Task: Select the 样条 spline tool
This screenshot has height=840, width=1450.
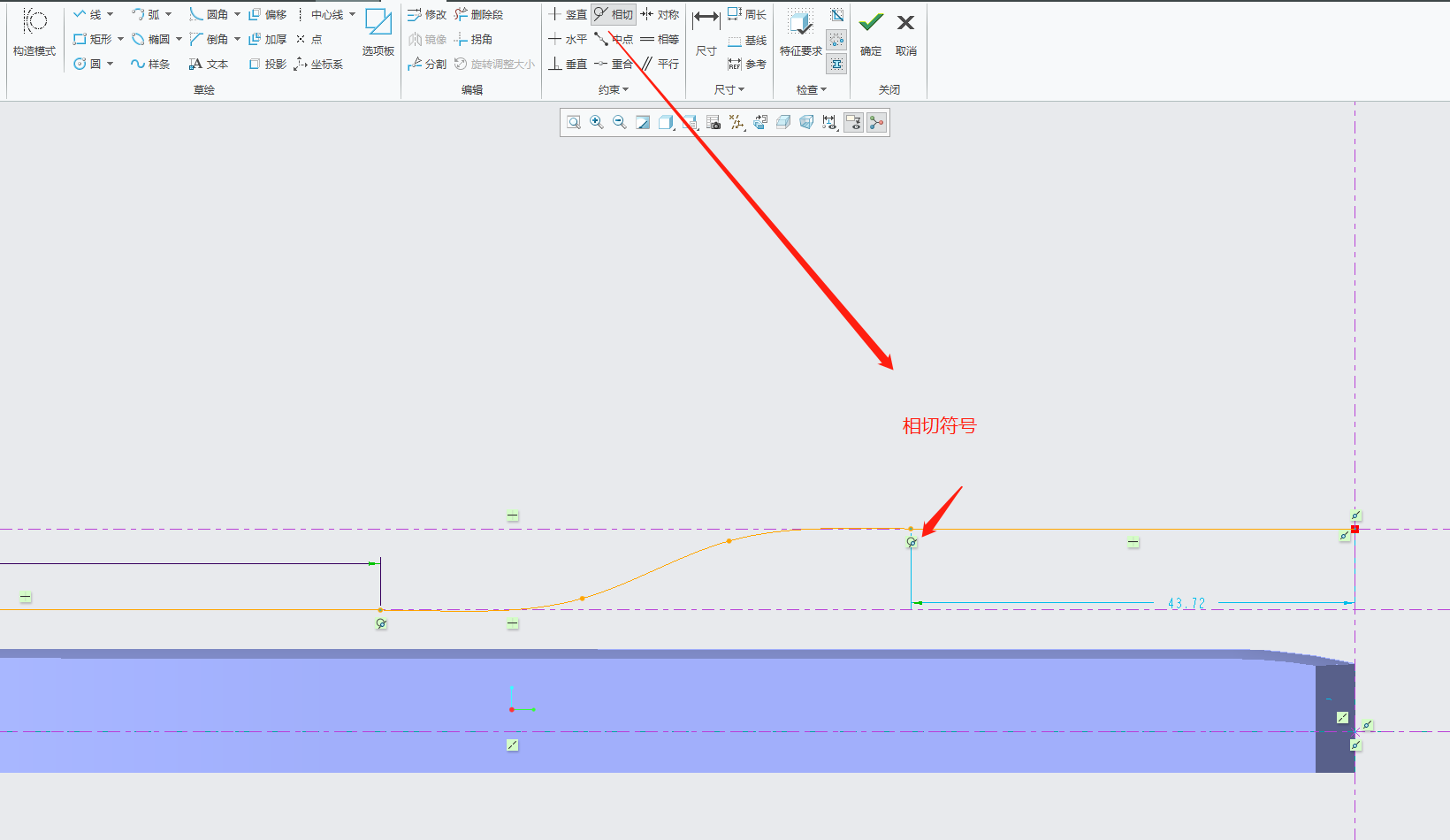Action: 150,64
